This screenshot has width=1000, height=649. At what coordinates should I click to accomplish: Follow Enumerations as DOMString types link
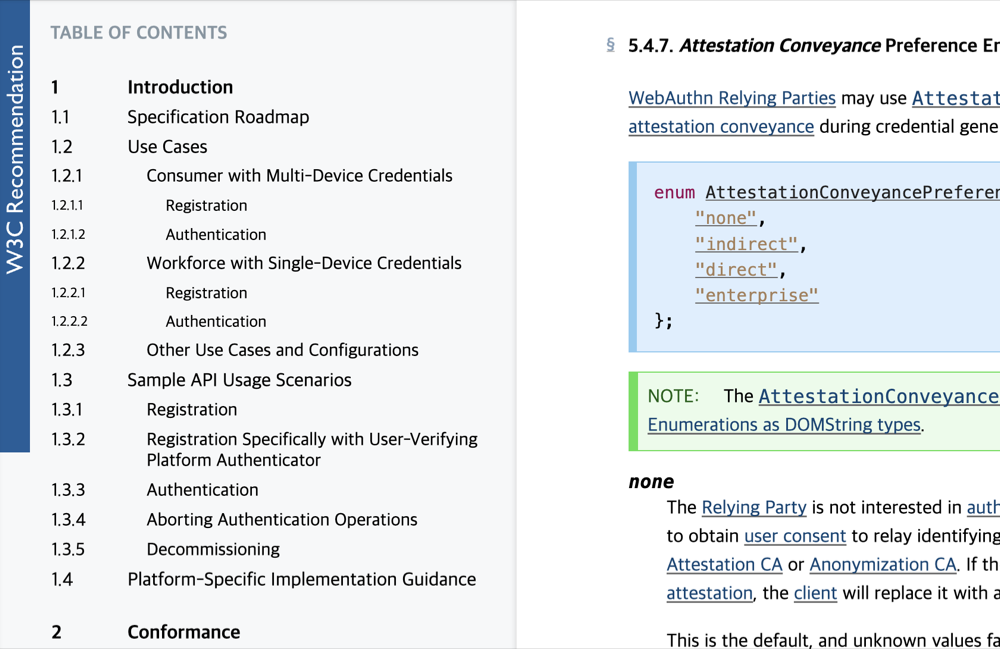click(x=784, y=425)
